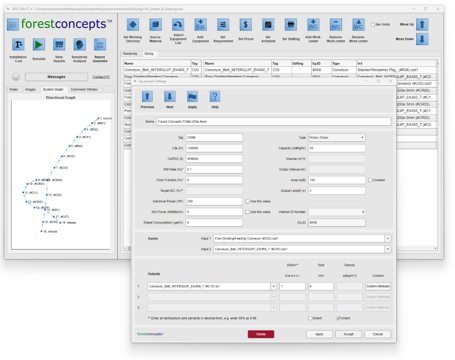Click the Move Up arrow icon
The height and width of the screenshot is (360, 455).
point(422,25)
